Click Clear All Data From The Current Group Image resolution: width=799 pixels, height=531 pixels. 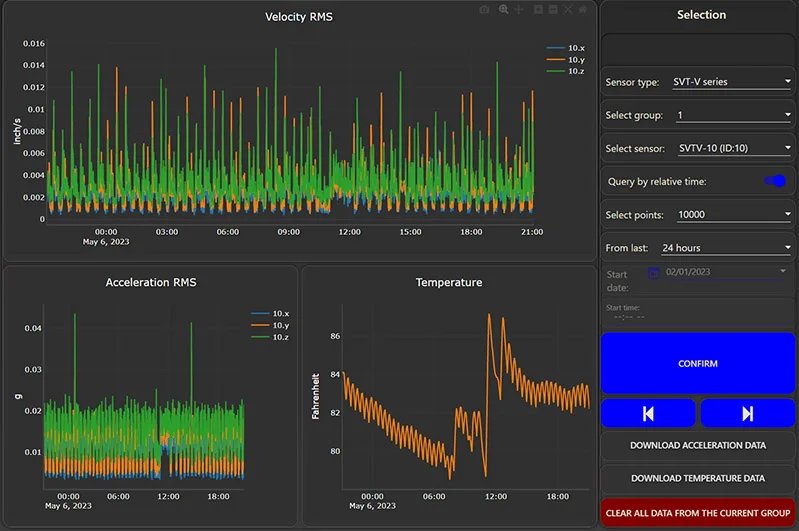(698, 512)
